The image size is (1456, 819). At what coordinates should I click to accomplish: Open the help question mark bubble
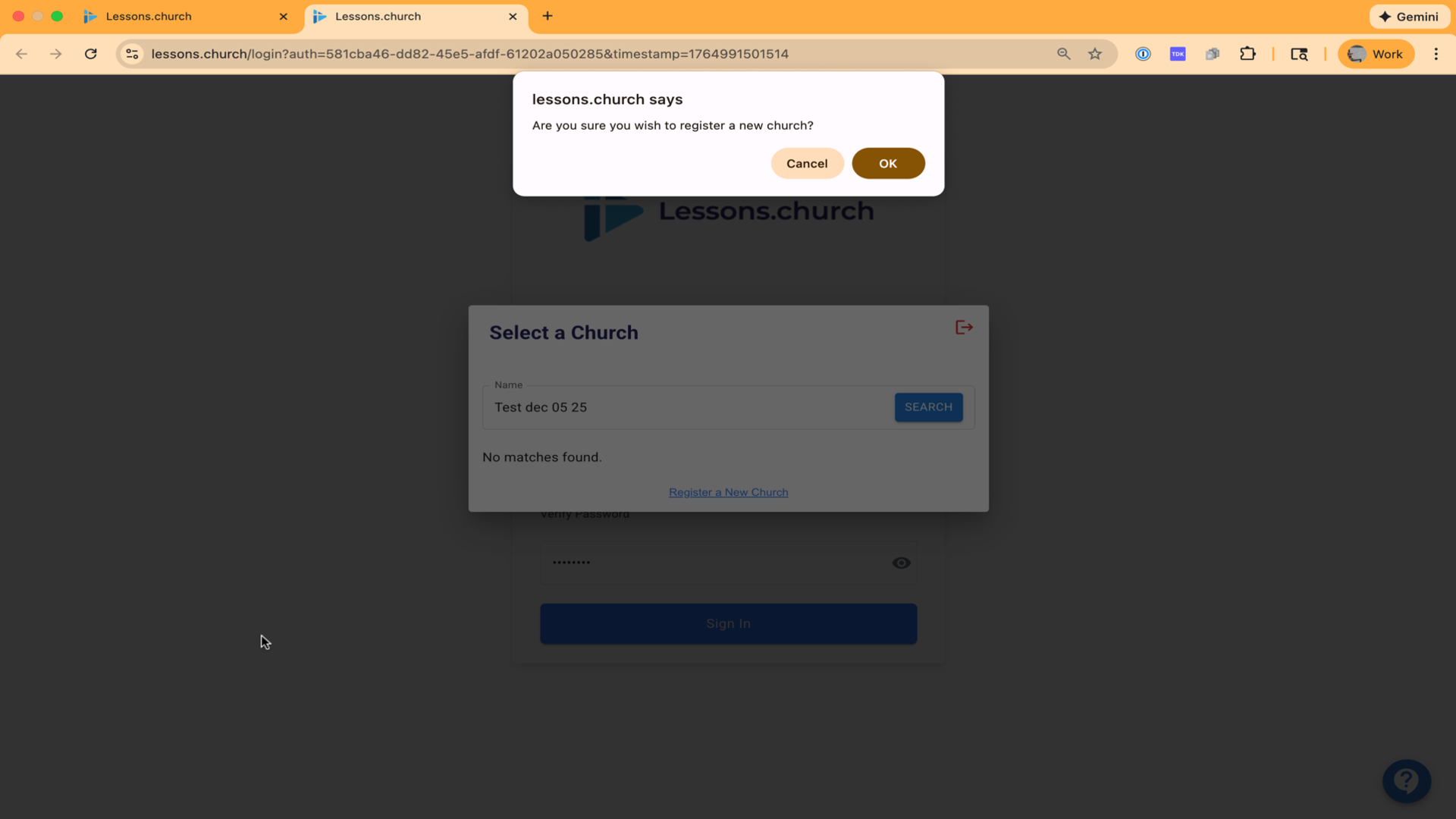pos(1406,780)
